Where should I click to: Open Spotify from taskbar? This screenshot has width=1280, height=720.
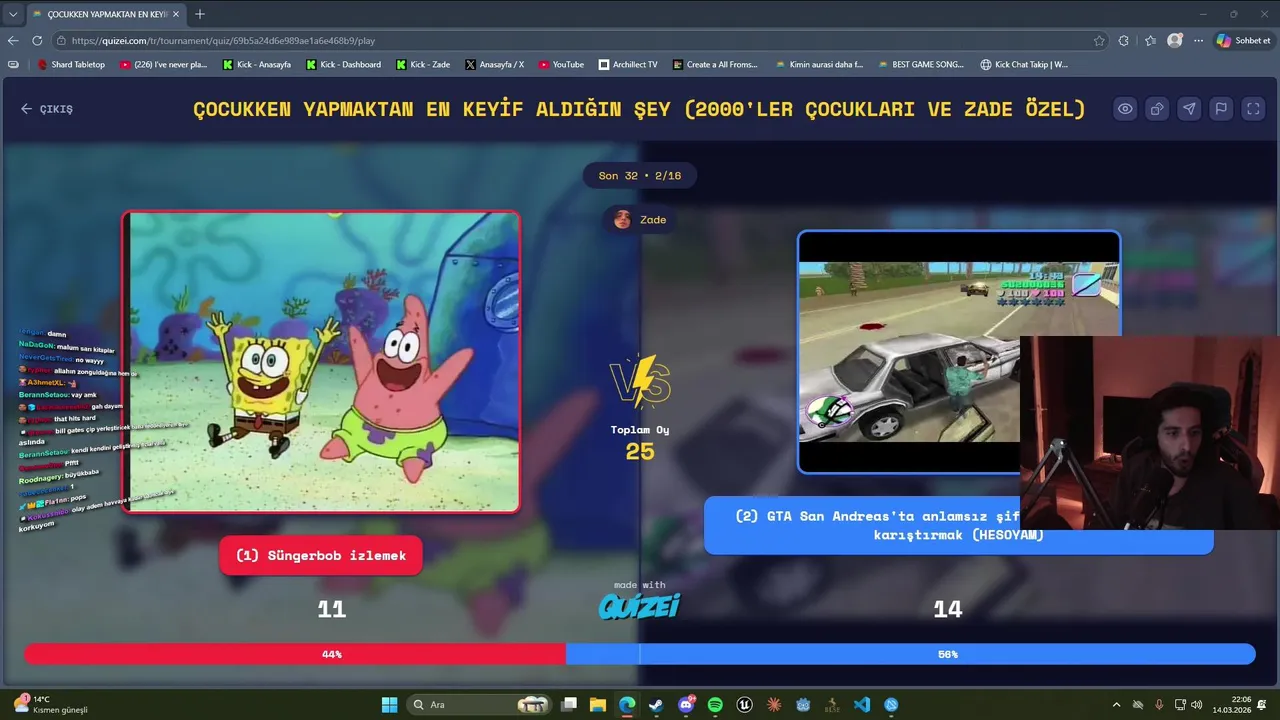coord(715,705)
